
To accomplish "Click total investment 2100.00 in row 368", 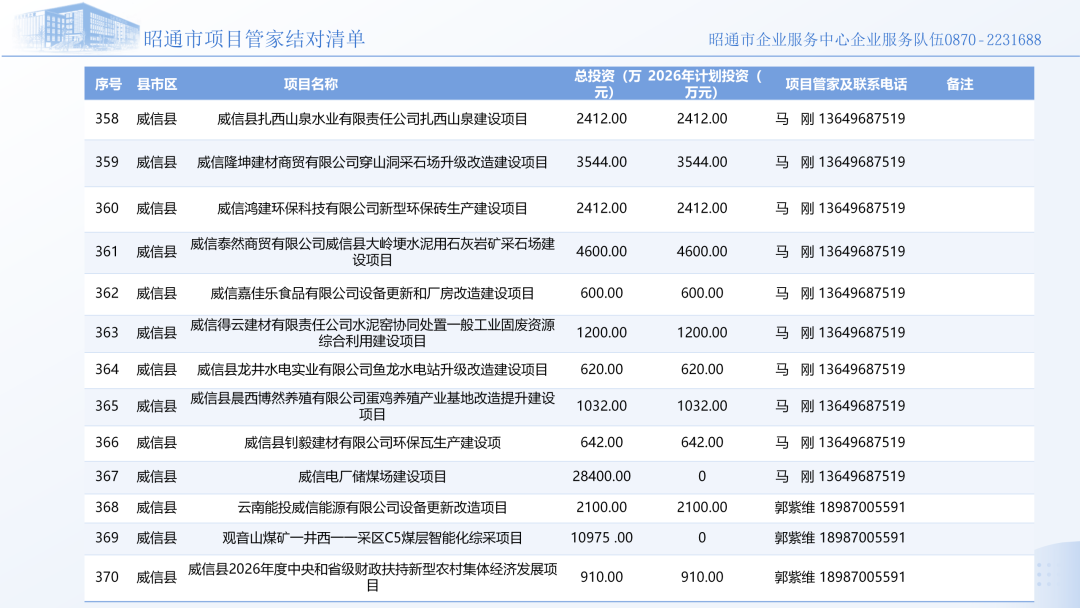I will pos(601,507).
